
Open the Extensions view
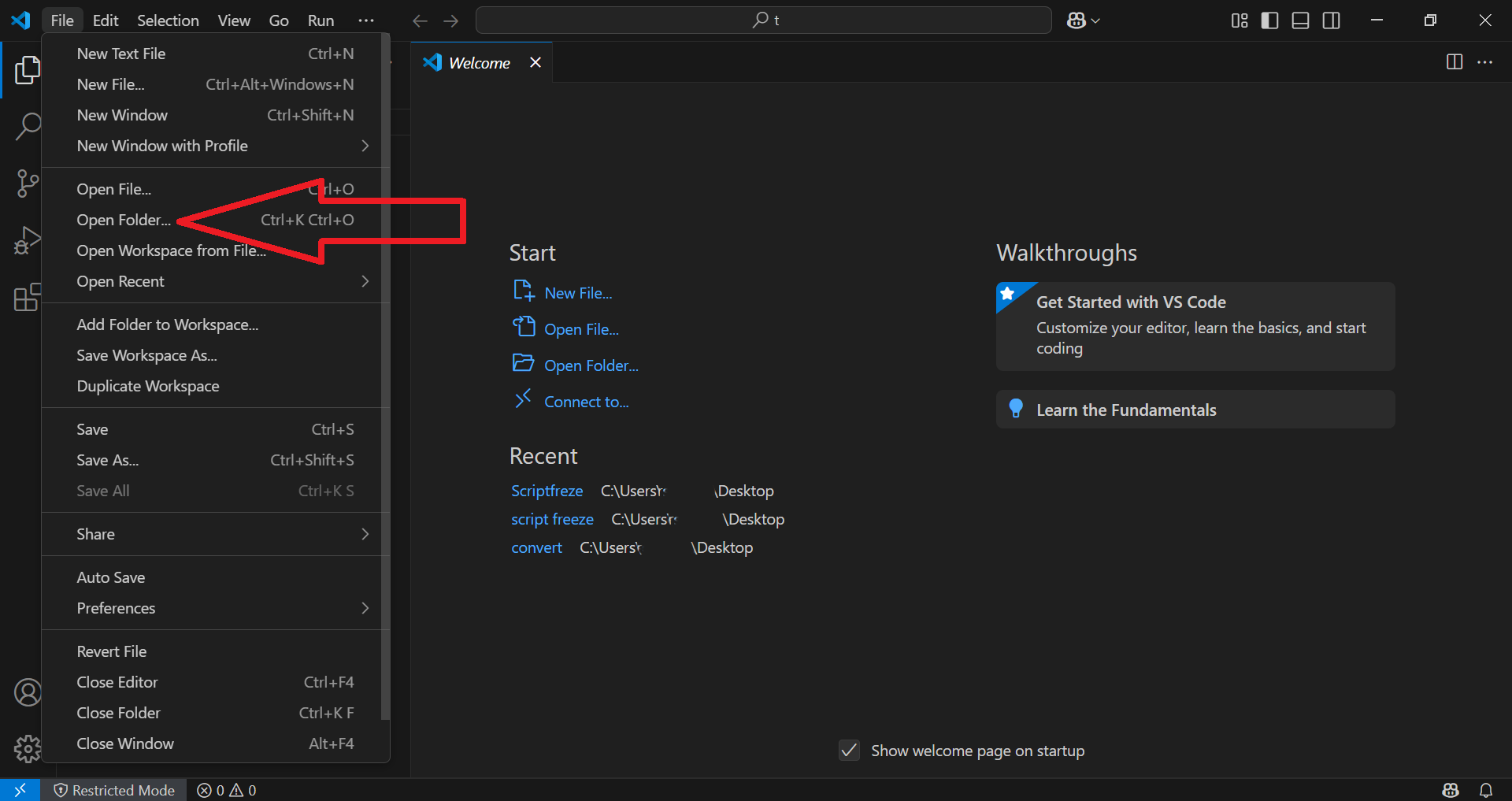(27, 297)
